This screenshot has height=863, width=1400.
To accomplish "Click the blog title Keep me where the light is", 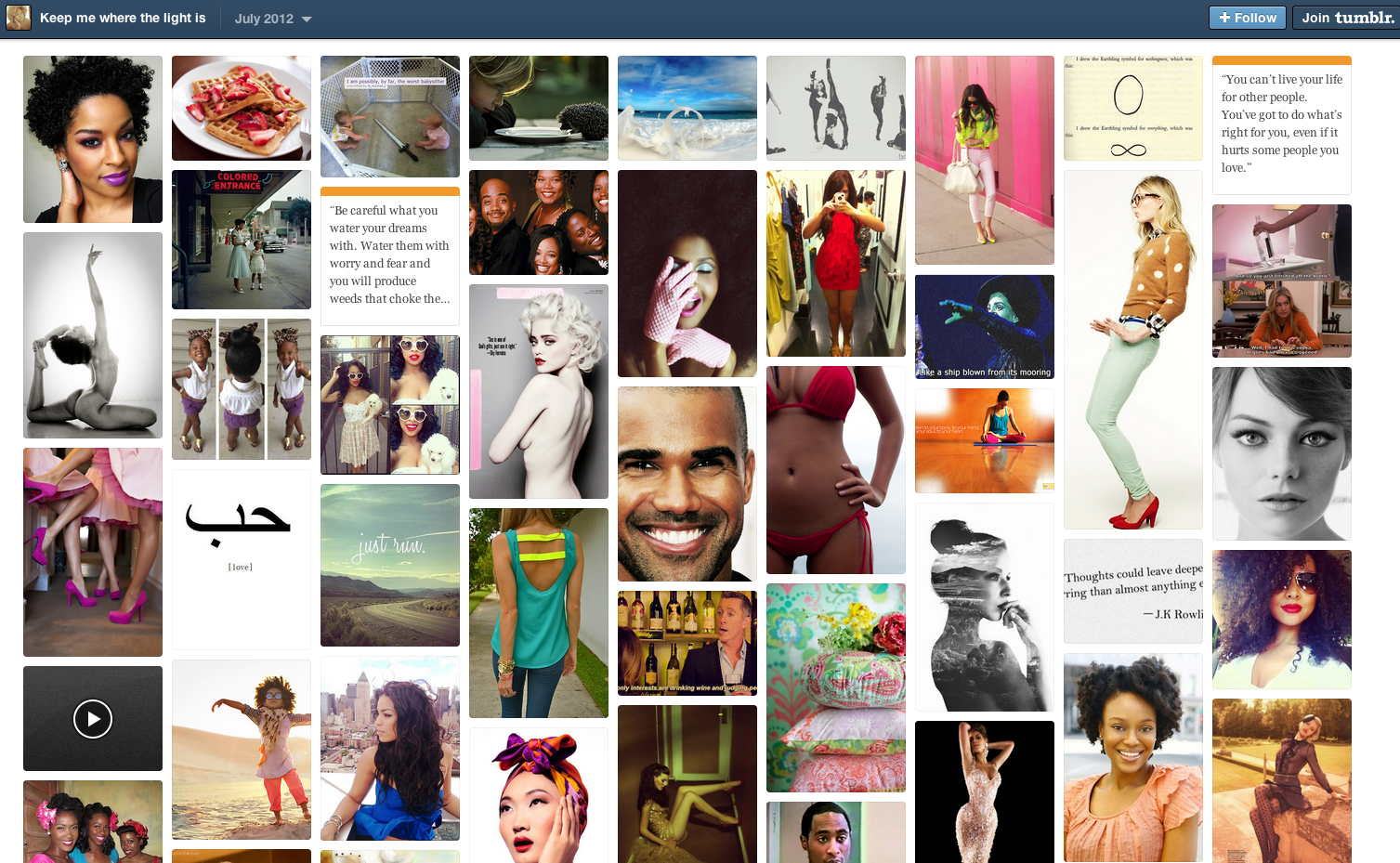I will point(122,17).
